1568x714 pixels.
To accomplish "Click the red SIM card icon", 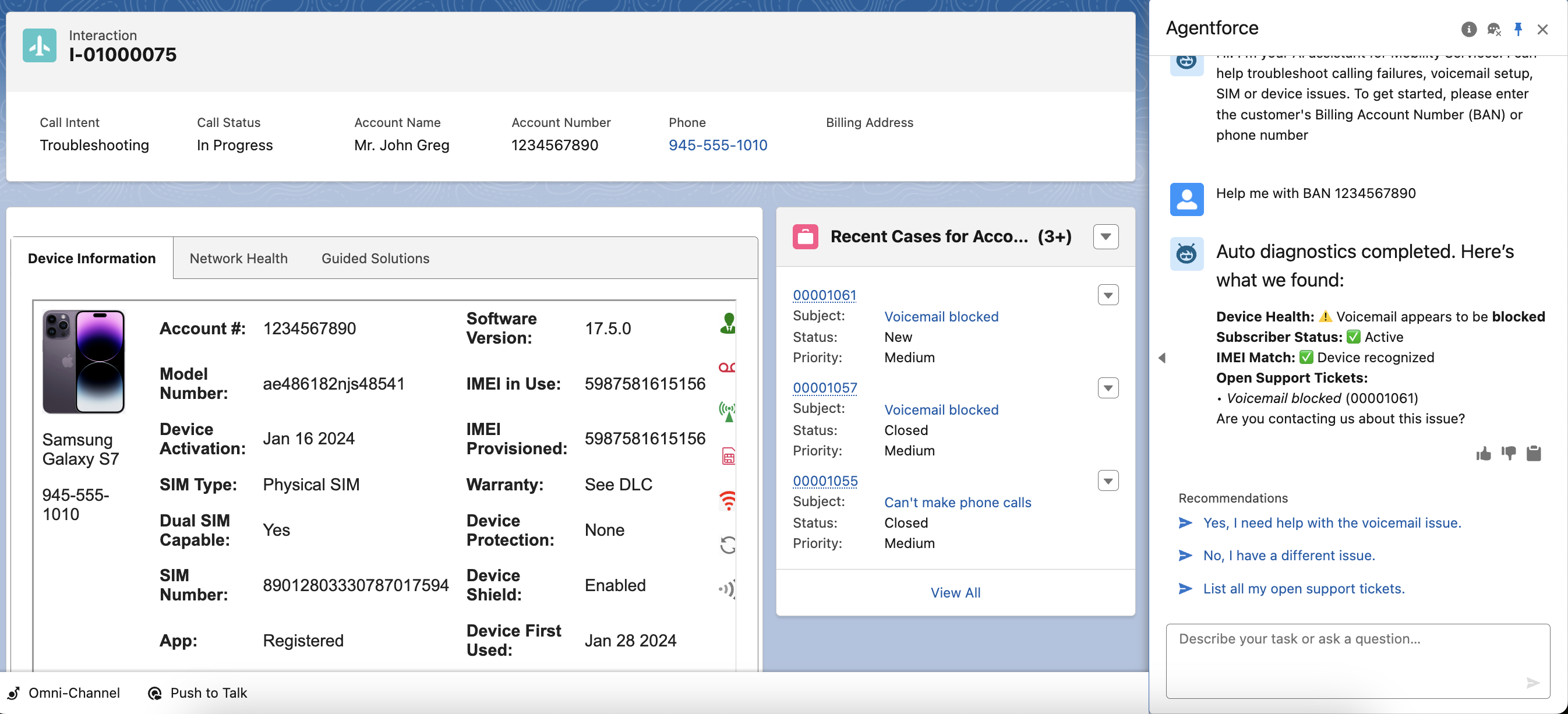I will coord(728,456).
